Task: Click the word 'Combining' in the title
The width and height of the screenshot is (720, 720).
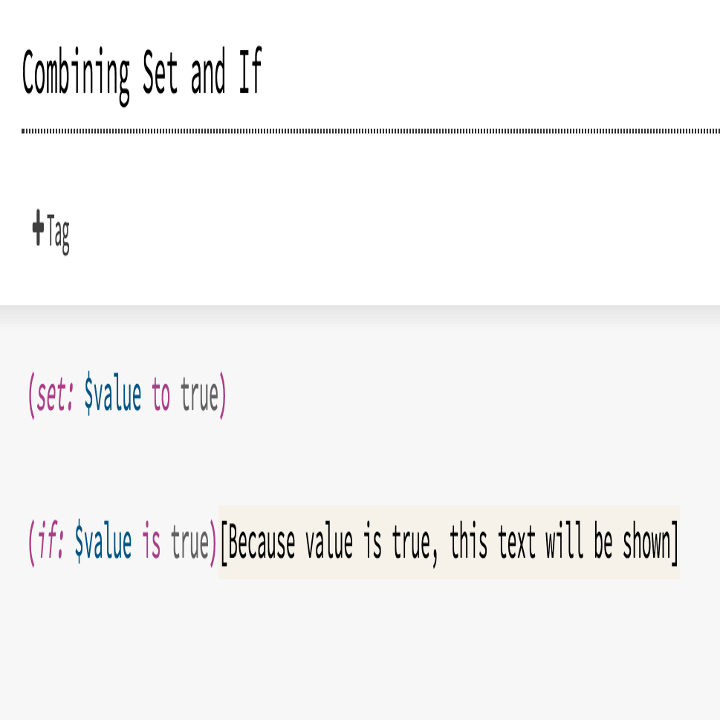Action: [76, 75]
